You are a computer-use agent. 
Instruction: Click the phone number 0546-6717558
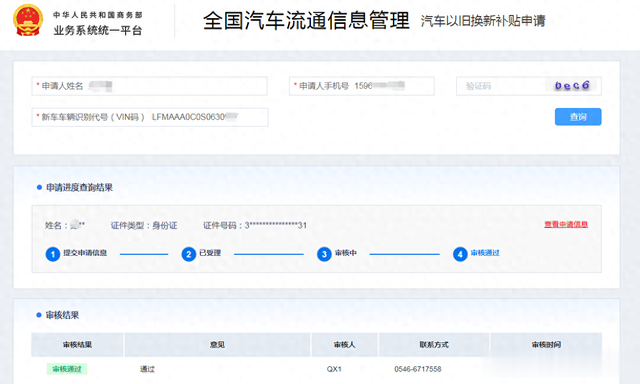point(418,369)
